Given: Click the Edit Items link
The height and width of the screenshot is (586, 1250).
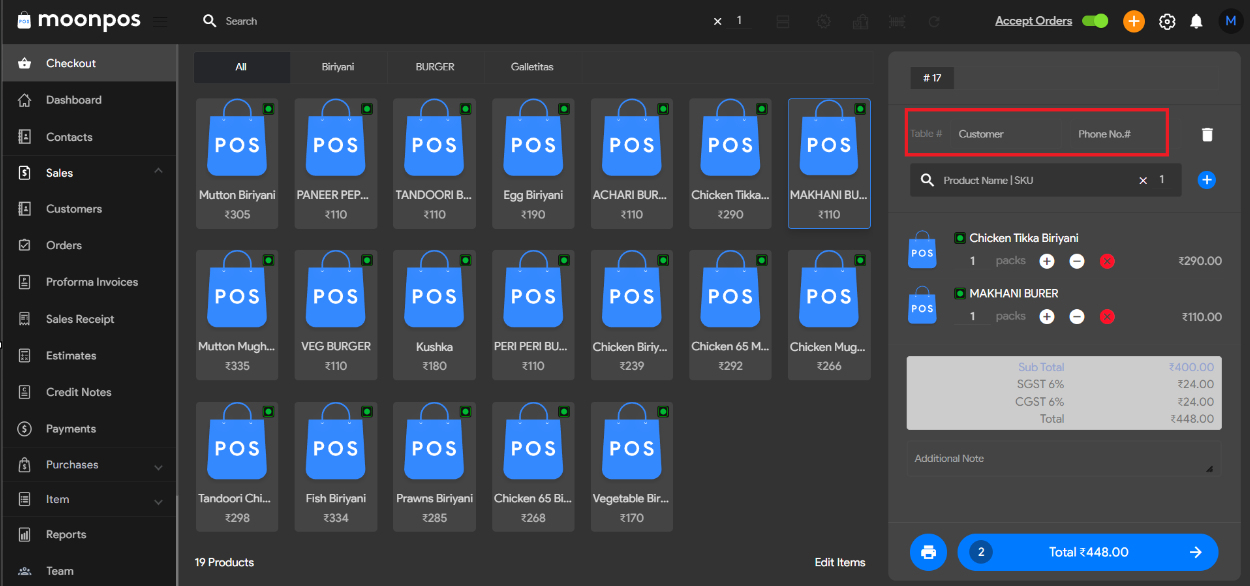Looking at the screenshot, I should click(x=840, y=562).
